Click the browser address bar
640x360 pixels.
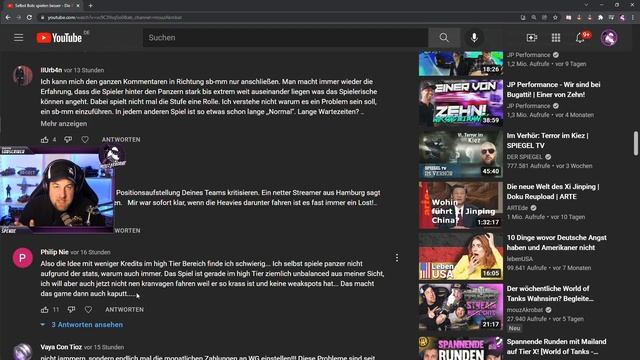tap(278, 18)
